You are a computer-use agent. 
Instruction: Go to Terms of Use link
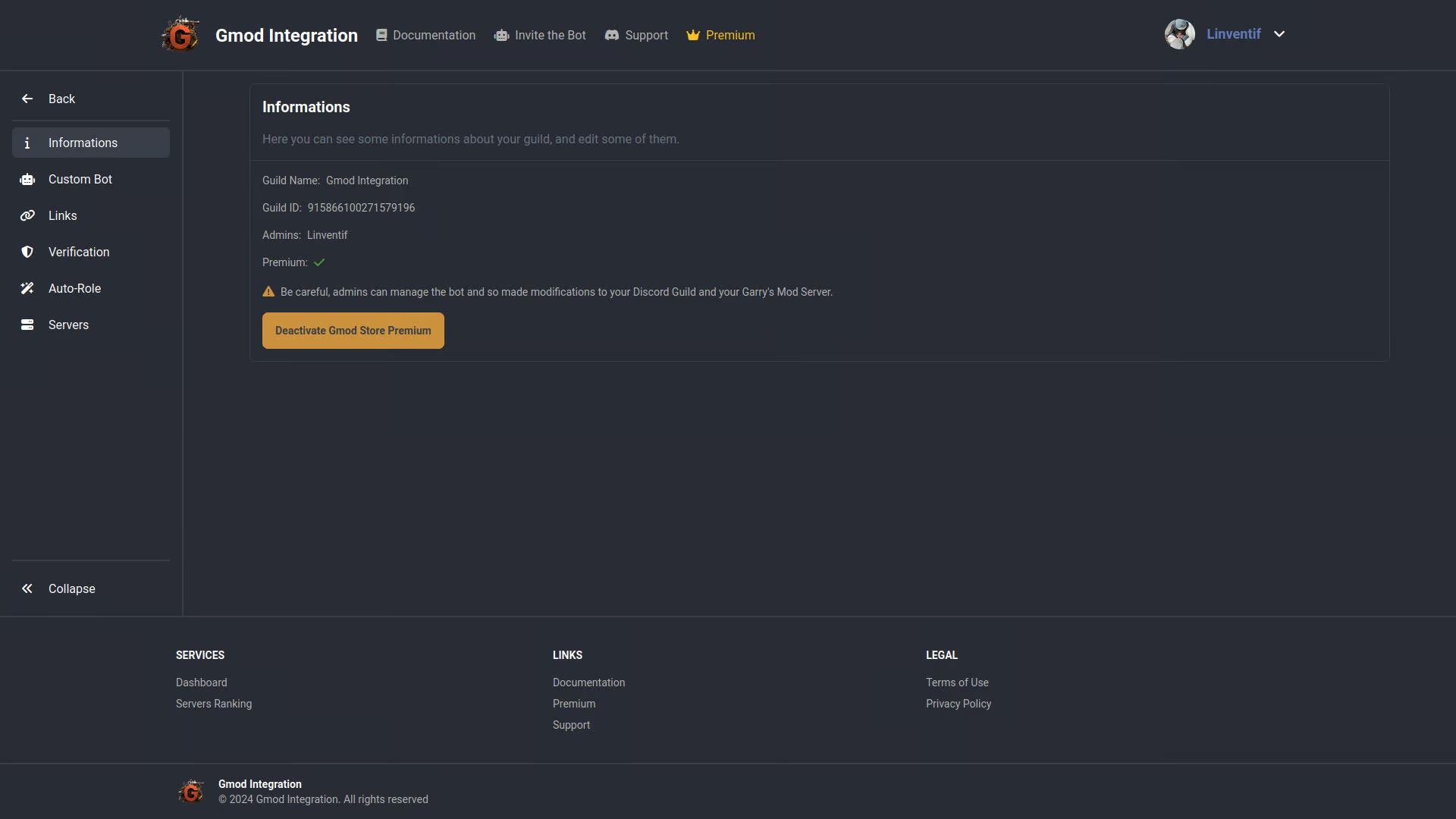pyautogui.click(x=957, y=682)
